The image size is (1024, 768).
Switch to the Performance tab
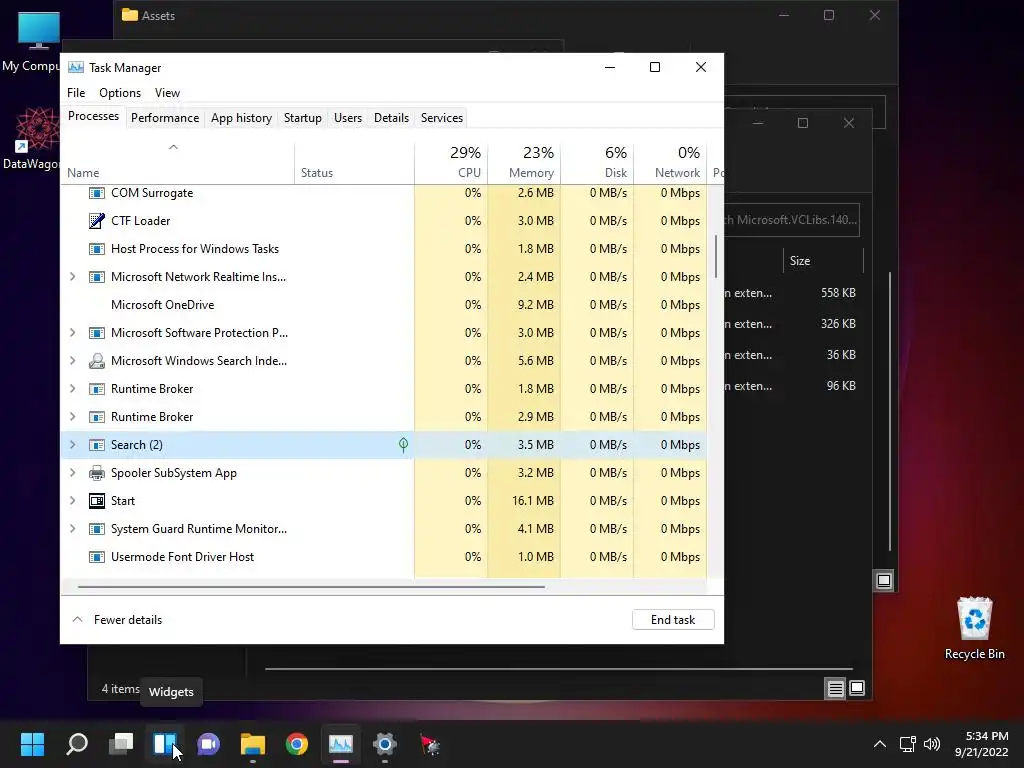tap(165, 118)
